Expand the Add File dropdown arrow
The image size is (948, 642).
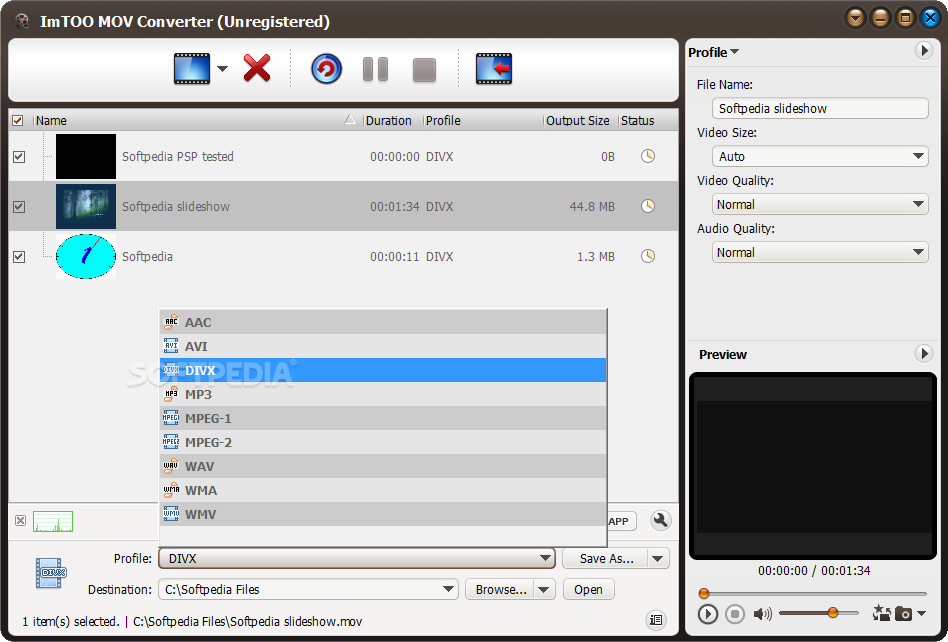222,69
